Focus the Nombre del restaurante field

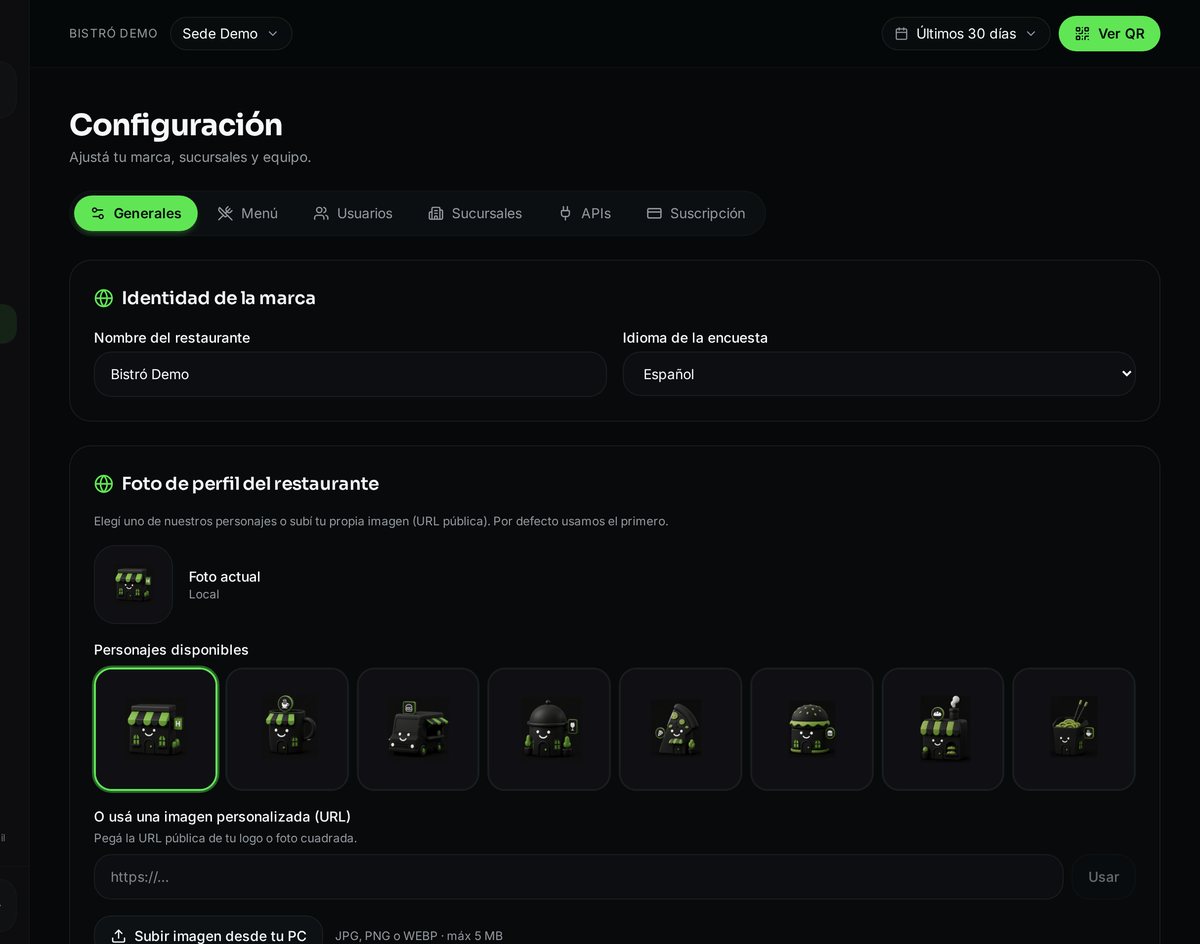(x=350, y=374)
